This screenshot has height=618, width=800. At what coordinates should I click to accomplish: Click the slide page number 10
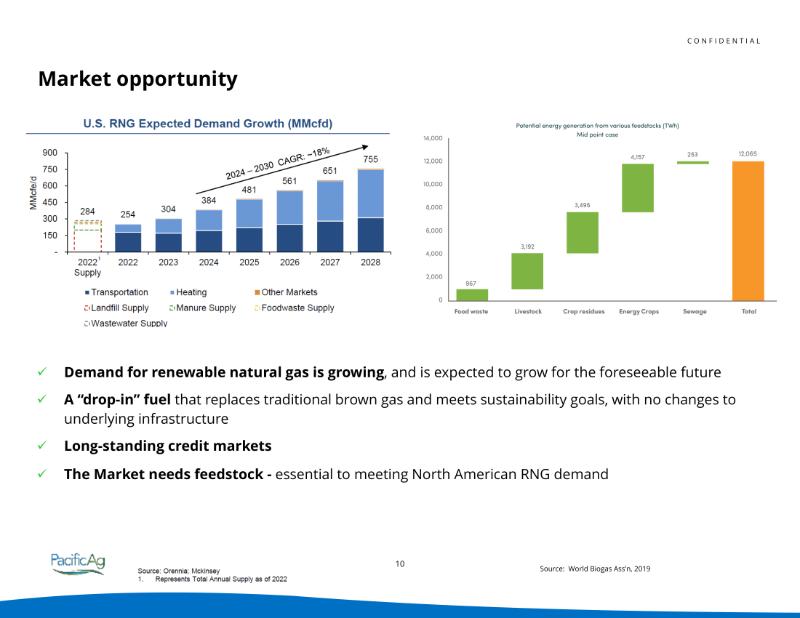[400, 564]
